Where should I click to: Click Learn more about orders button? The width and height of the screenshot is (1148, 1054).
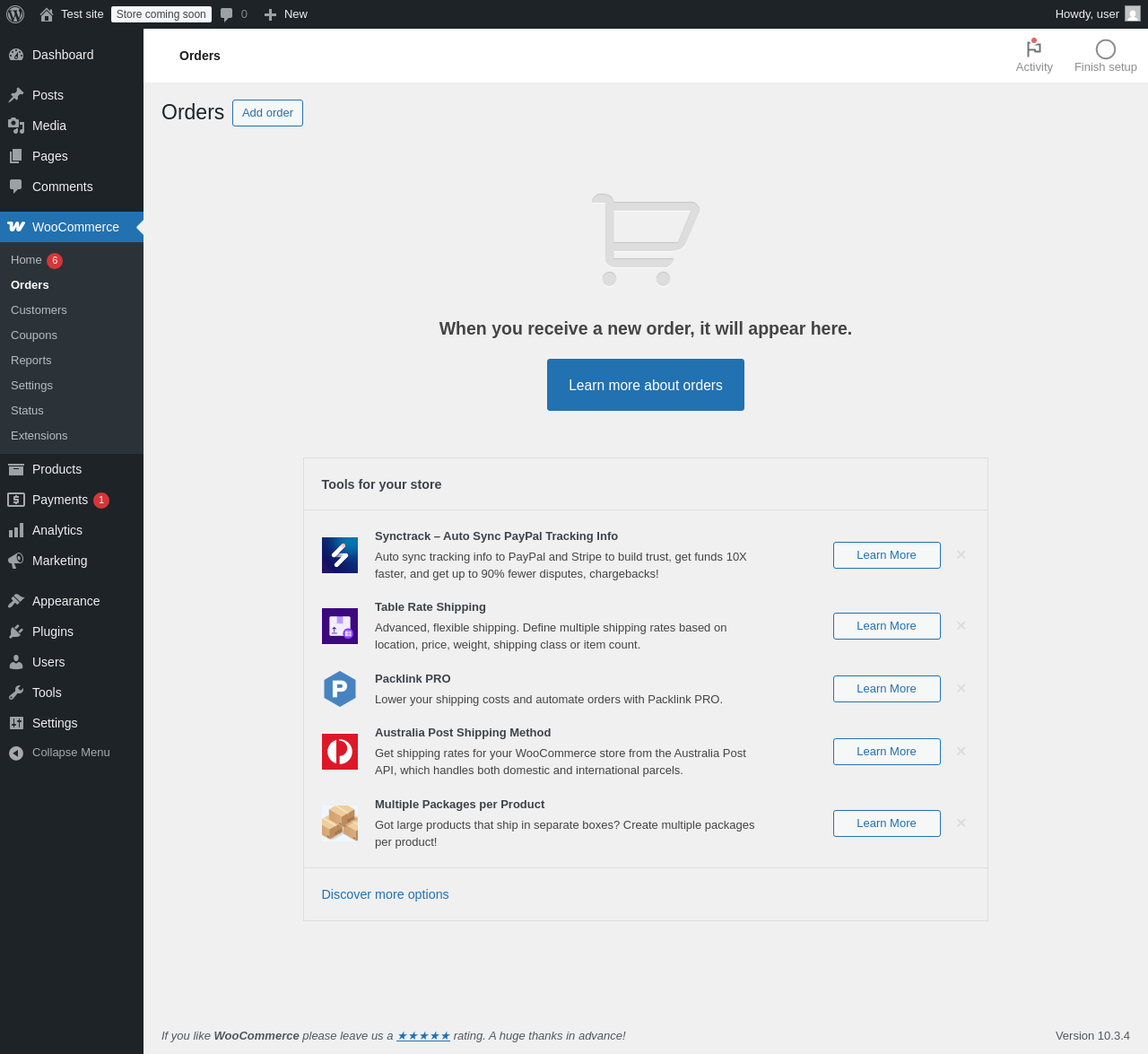pos(646,385)
